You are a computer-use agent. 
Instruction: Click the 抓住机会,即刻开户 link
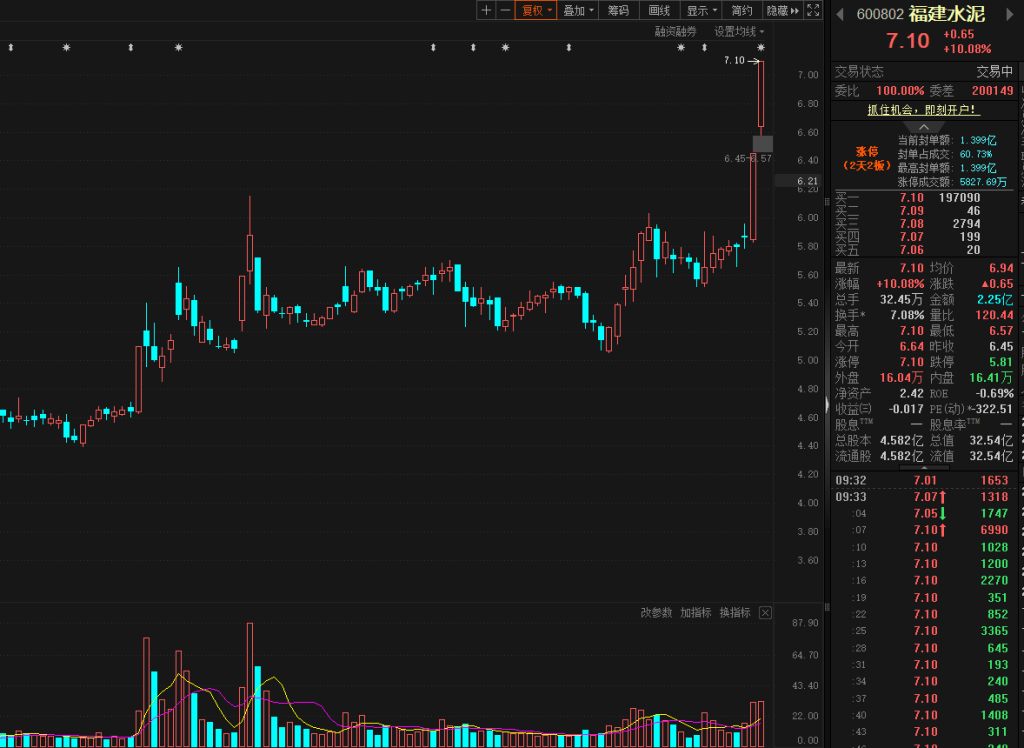(x=922, y=109)
